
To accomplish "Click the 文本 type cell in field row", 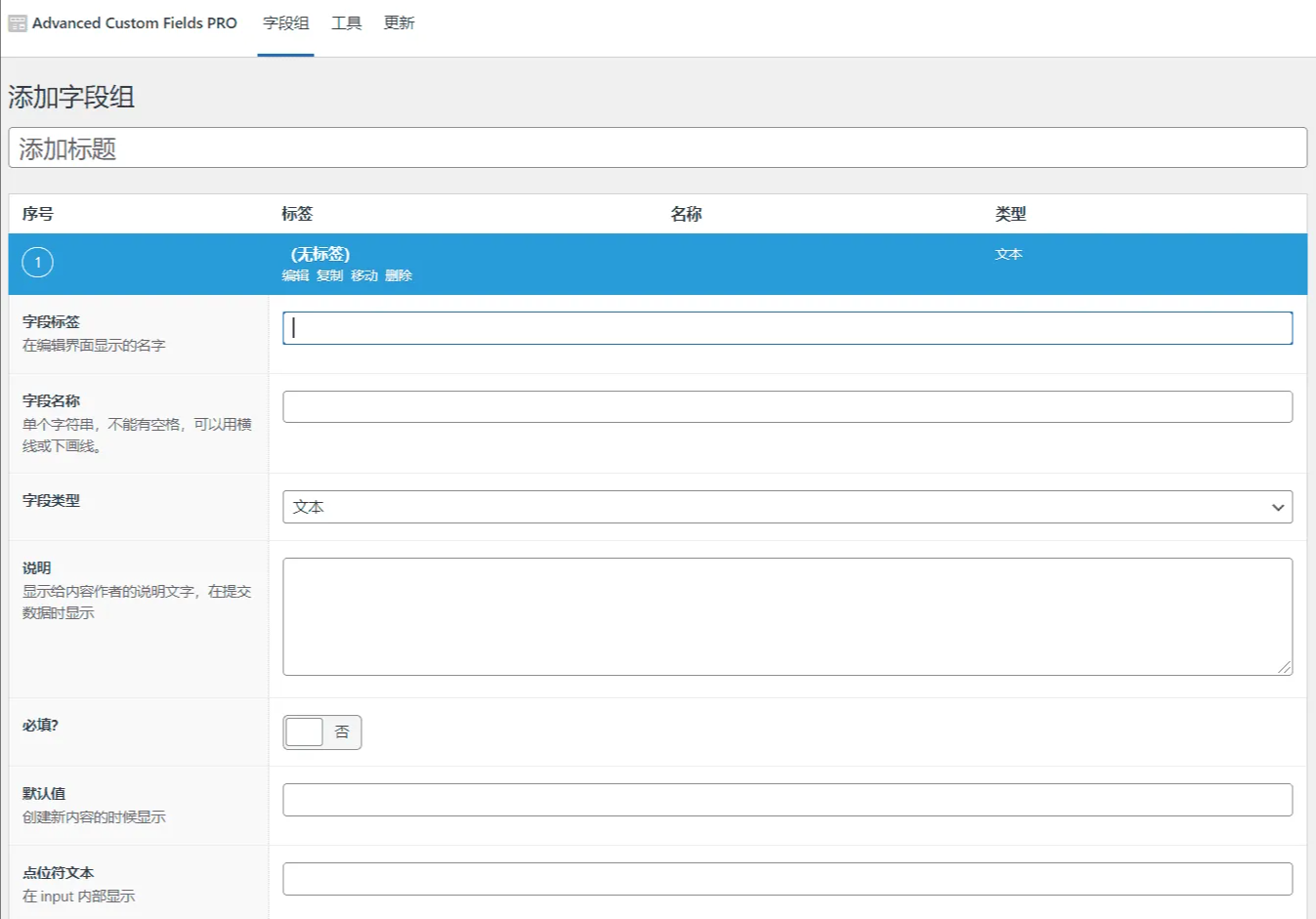I will pos(1008,254).
